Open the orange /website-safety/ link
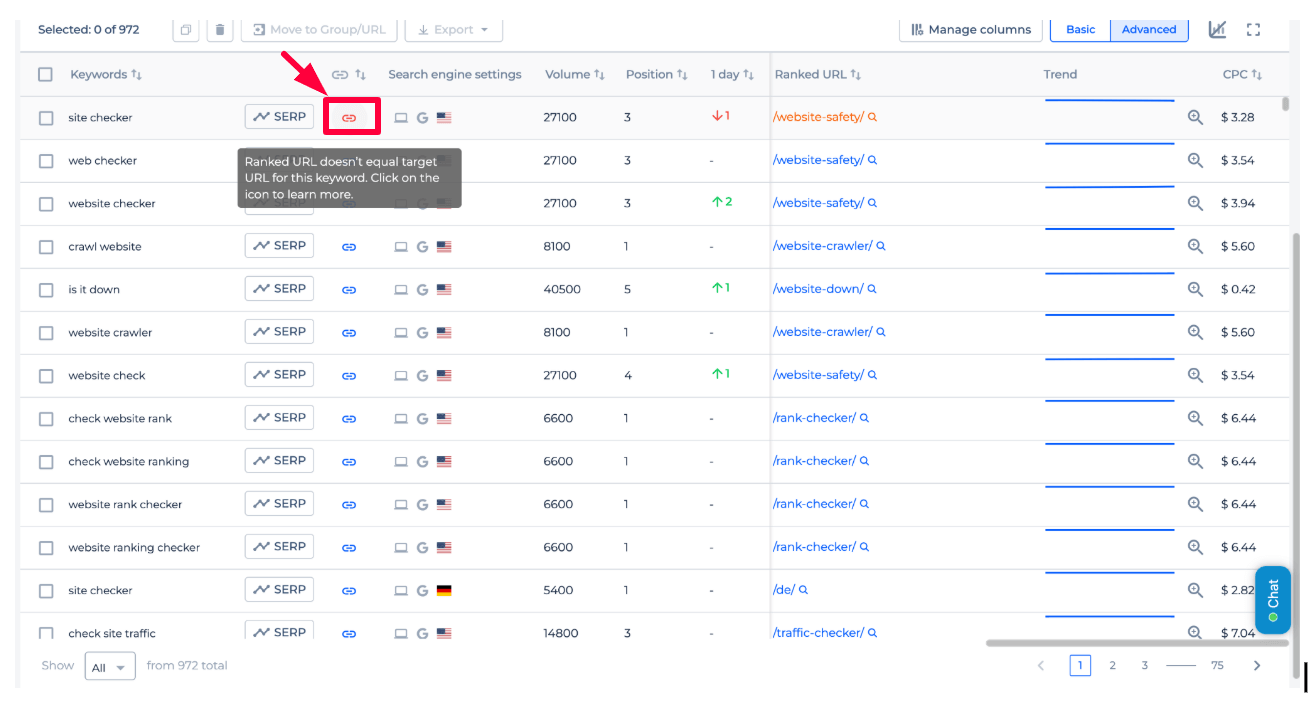Screen dimensions: 1312x708 pyautogui.click(x=818, y=117)
